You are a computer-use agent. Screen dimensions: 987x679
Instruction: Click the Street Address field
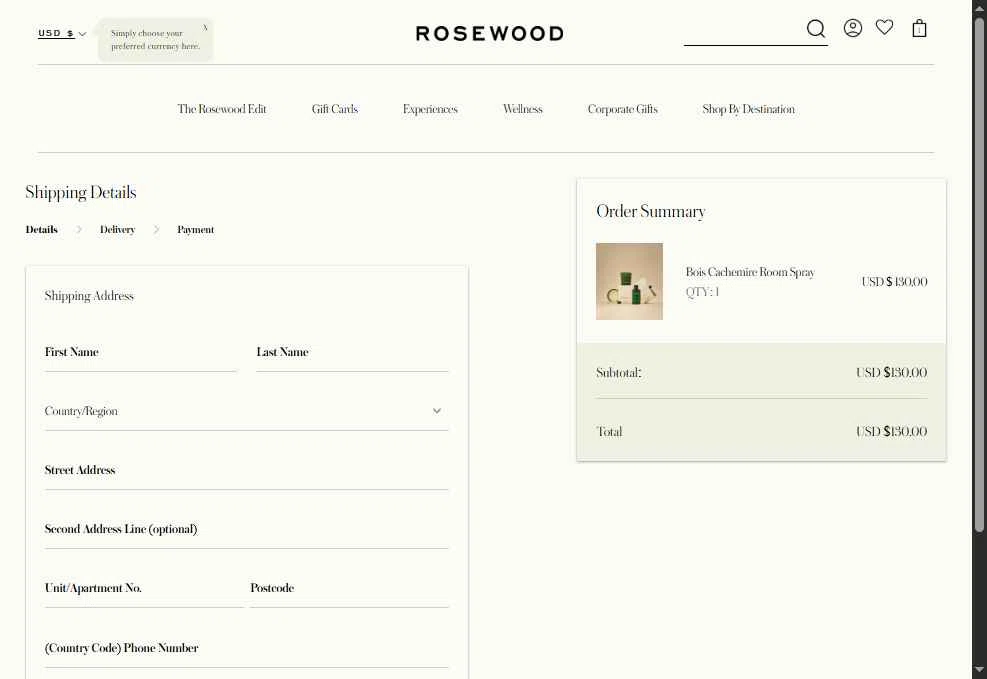point(247,471)
